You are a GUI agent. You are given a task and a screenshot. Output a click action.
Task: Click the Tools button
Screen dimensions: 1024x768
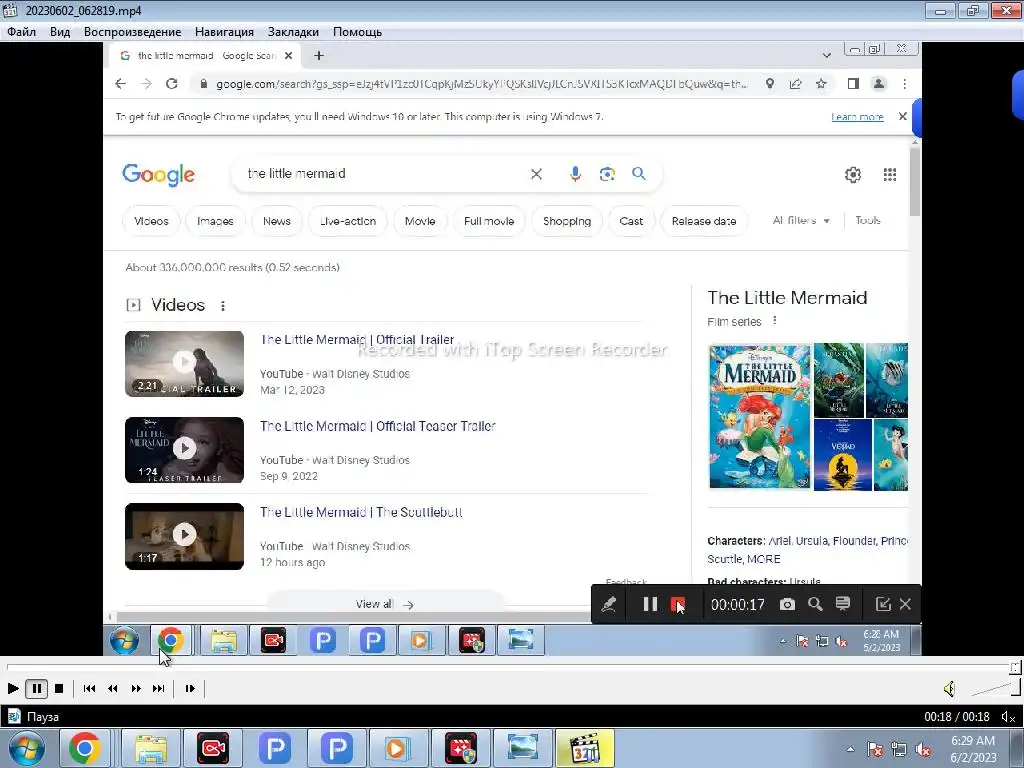click(868, 221)
